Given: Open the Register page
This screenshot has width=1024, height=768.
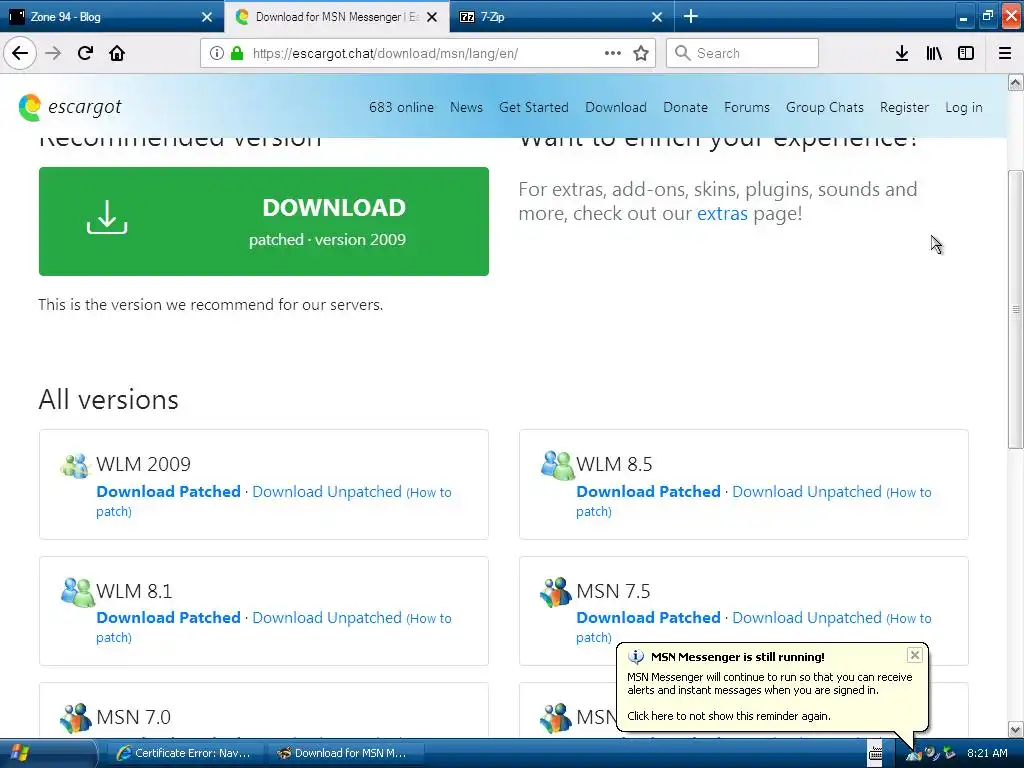Looking at the screenshot, I should point(904,107).
